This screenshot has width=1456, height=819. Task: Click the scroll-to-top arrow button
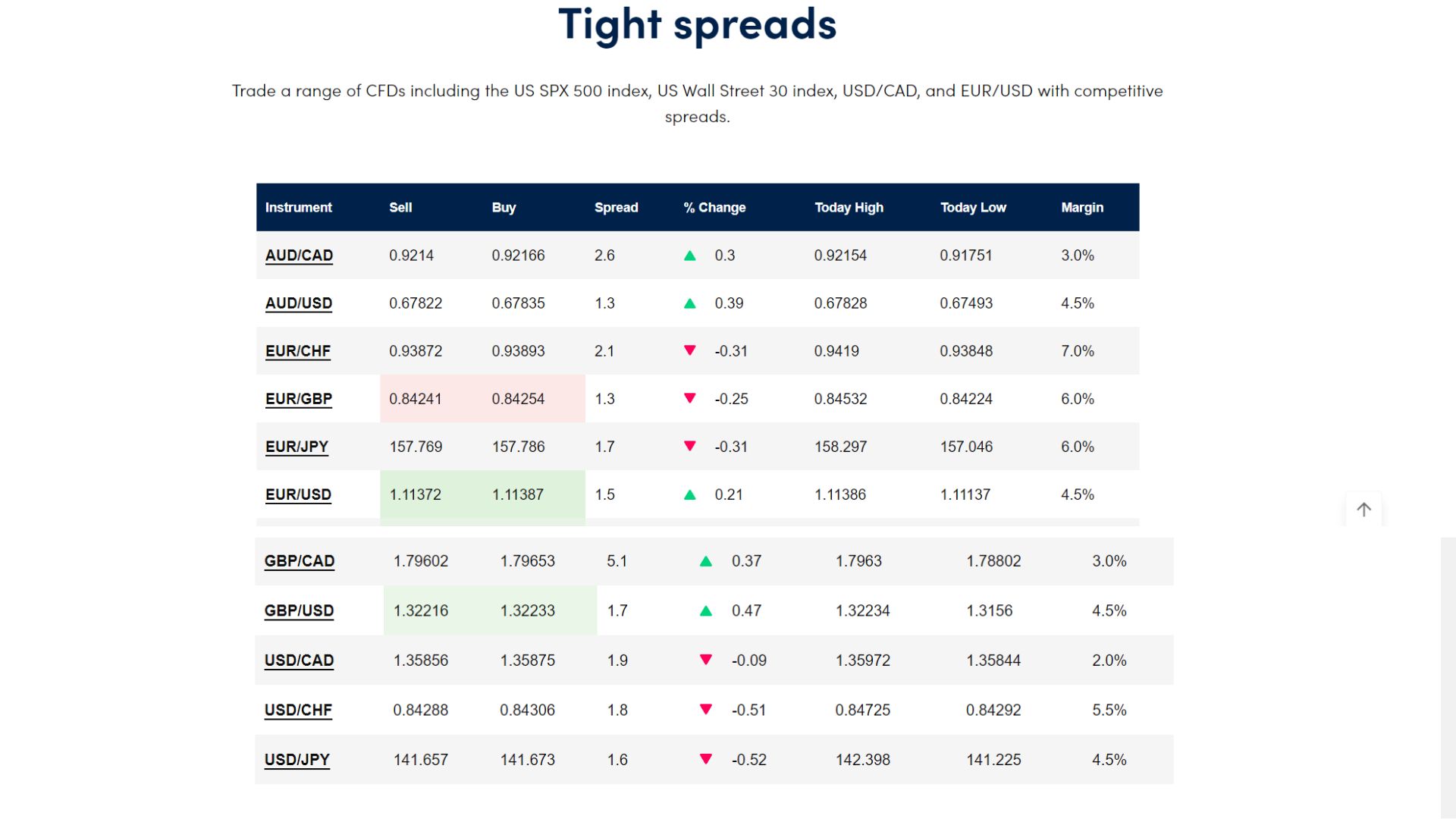pyautogui.click(x=1363, y=510)
